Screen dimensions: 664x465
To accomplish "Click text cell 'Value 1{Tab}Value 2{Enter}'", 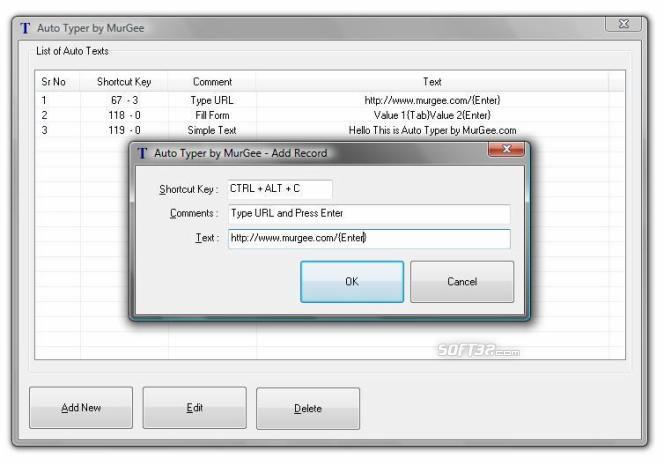I will [x=432, y=115].
